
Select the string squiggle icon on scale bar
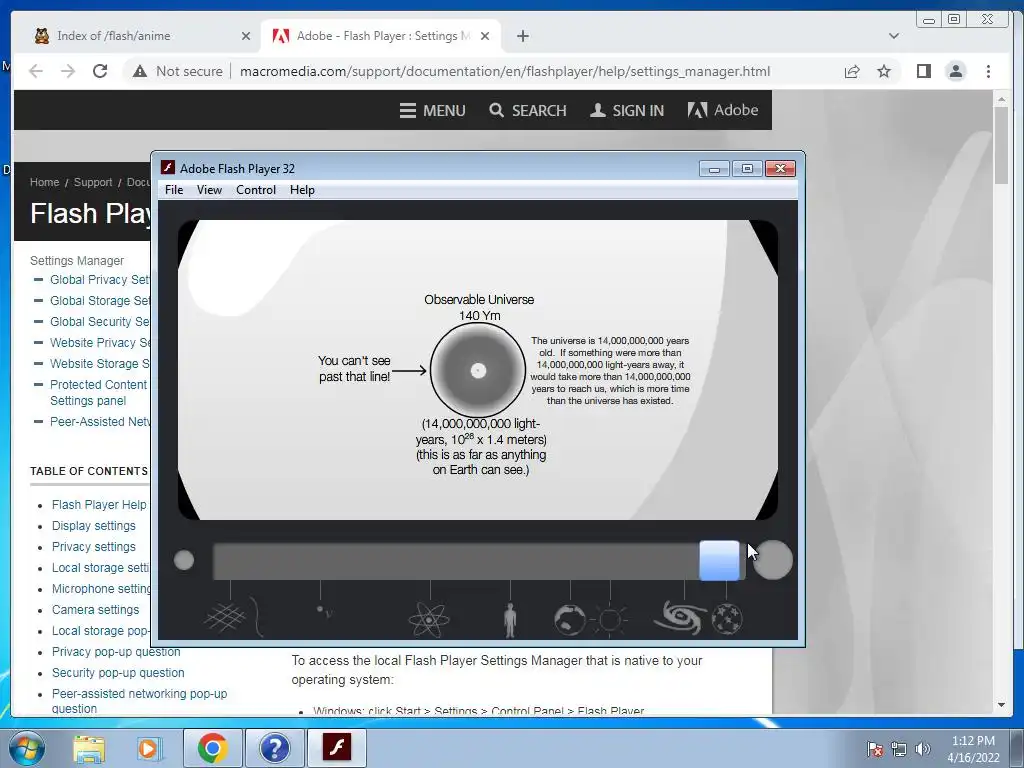(x=259, y=618)
